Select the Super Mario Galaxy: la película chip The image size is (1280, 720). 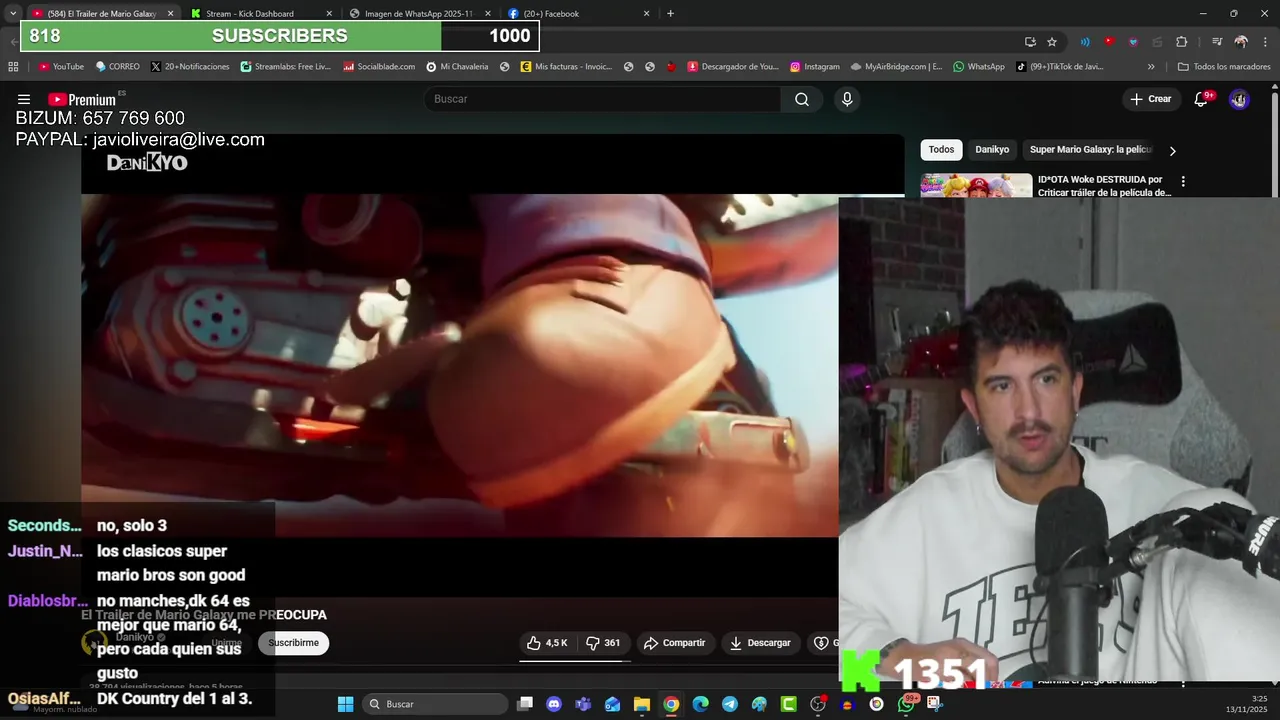click(x=1090, y=149)
